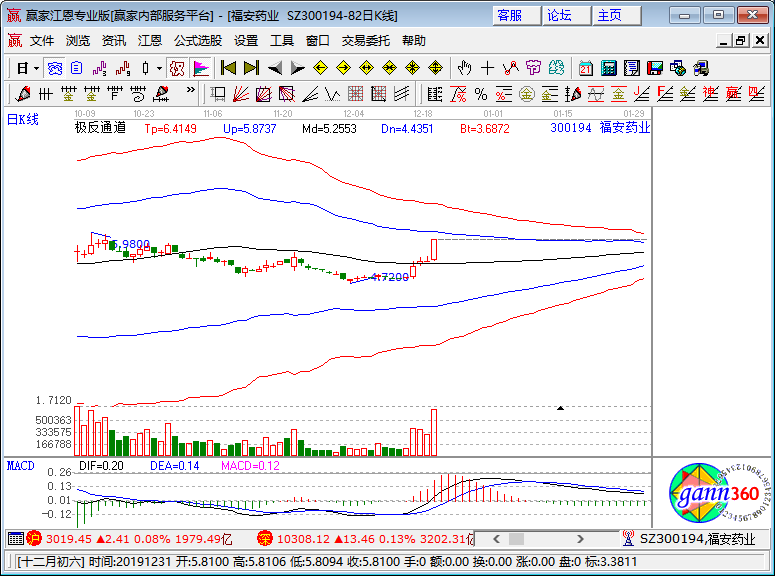The height and width of the screenshot is (576, 775).
Task: Select the hand pan tool
Action: (464, 68)
